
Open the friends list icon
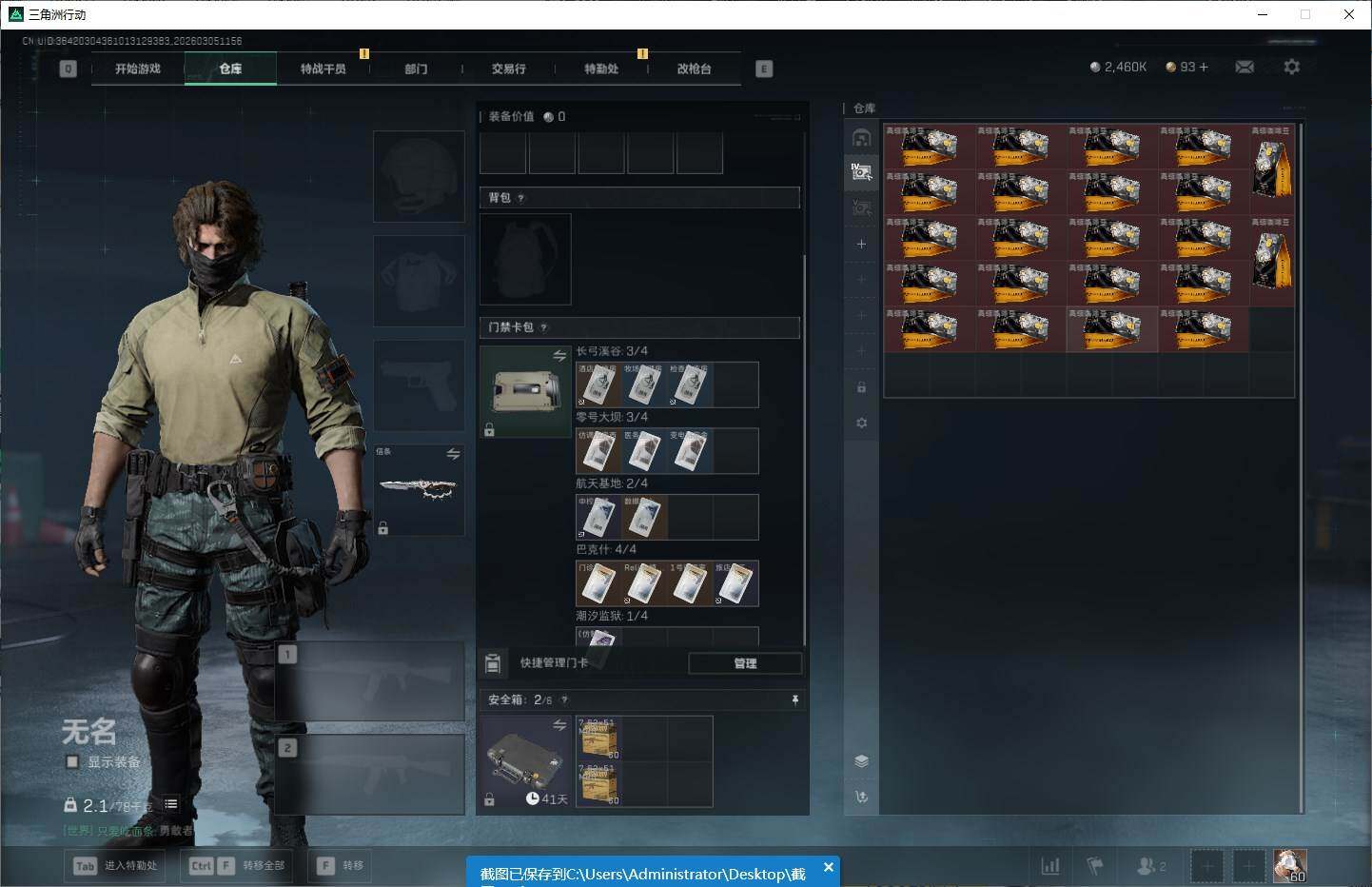1151,866
